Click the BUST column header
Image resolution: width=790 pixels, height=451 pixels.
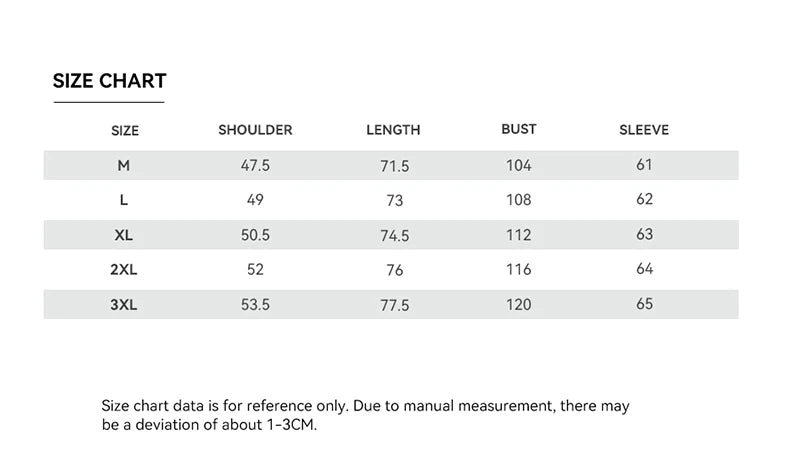click(518, 129)
